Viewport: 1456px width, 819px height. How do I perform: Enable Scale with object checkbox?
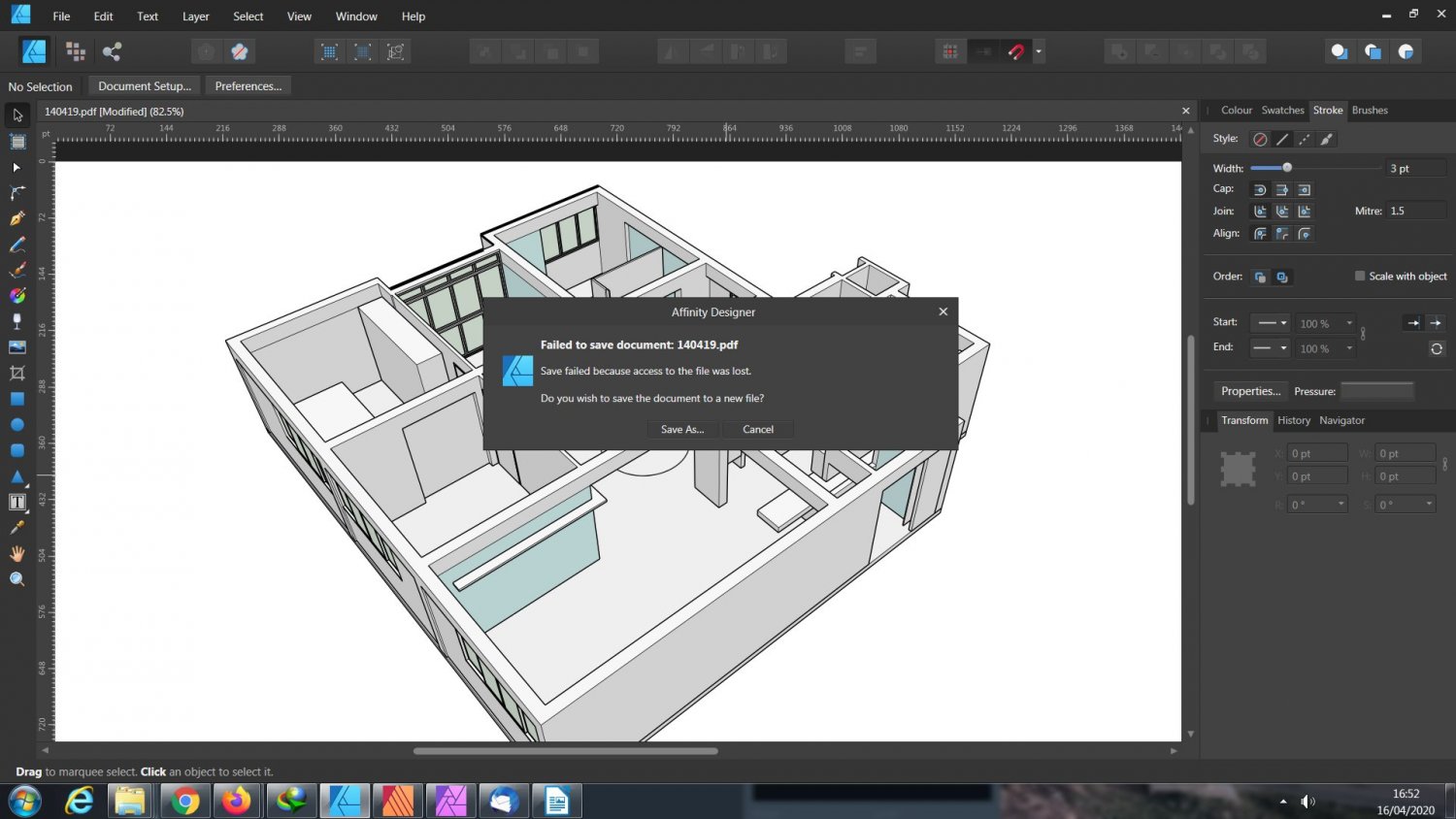pos(1359,276)
